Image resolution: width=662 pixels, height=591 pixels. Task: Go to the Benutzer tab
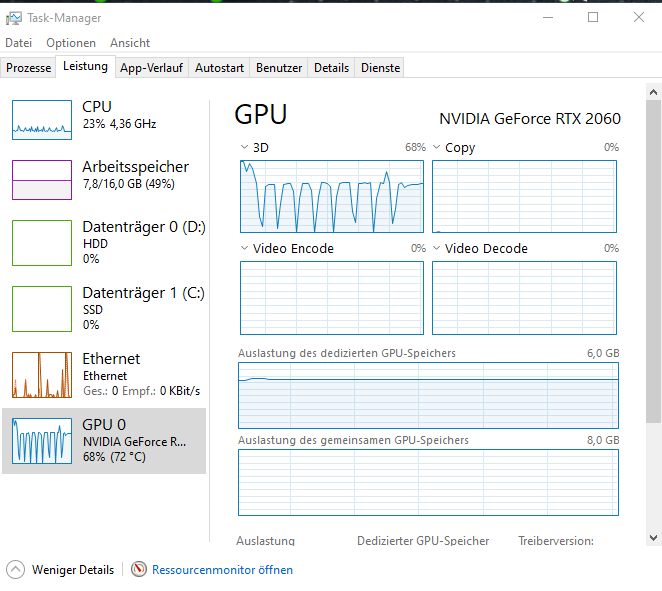(279, 68)
